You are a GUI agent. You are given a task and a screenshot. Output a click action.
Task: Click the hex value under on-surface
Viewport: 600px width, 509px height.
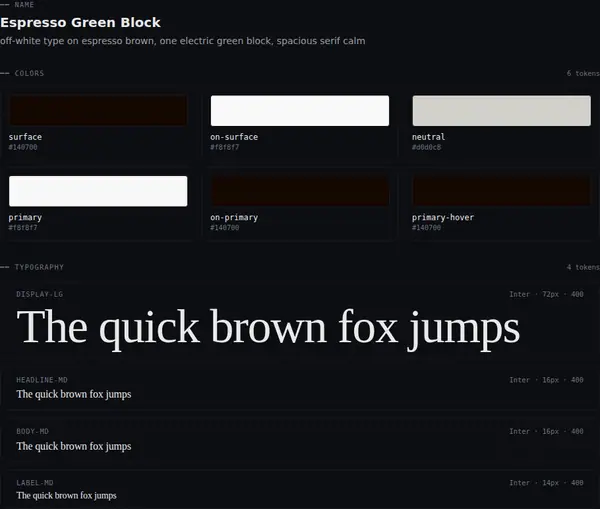click(x=225, y=147)
